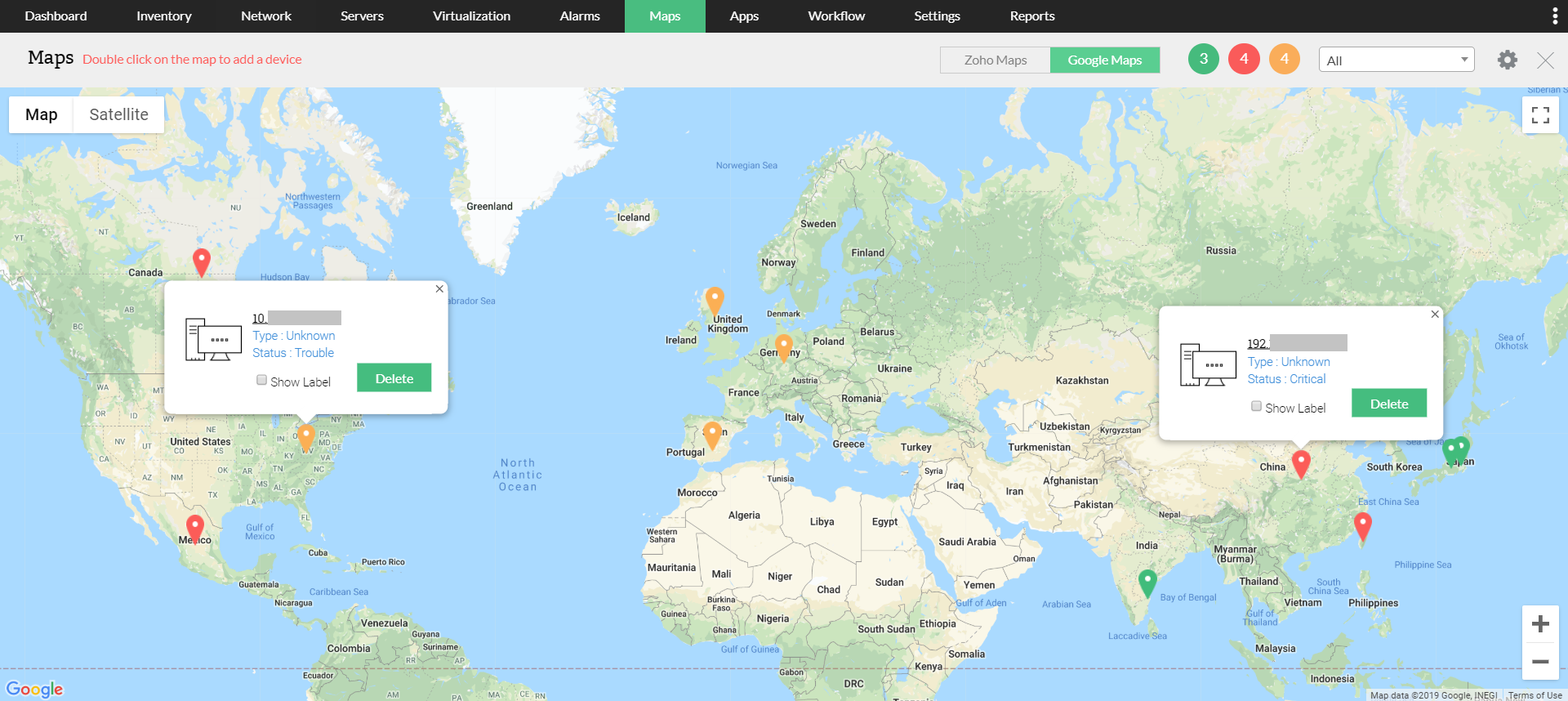
Task: Filter by orange trouble-status count 4
Action: [1285, 59]
